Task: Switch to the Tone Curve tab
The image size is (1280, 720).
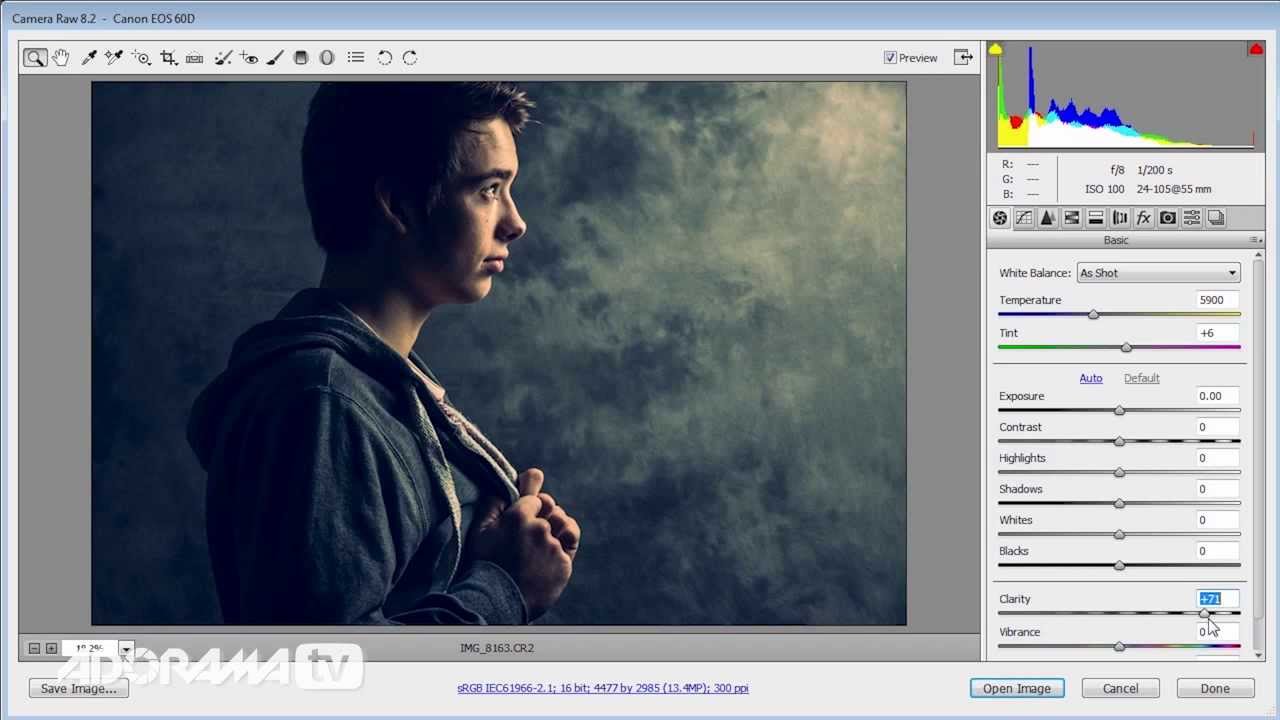Action: pos(1023,218)
